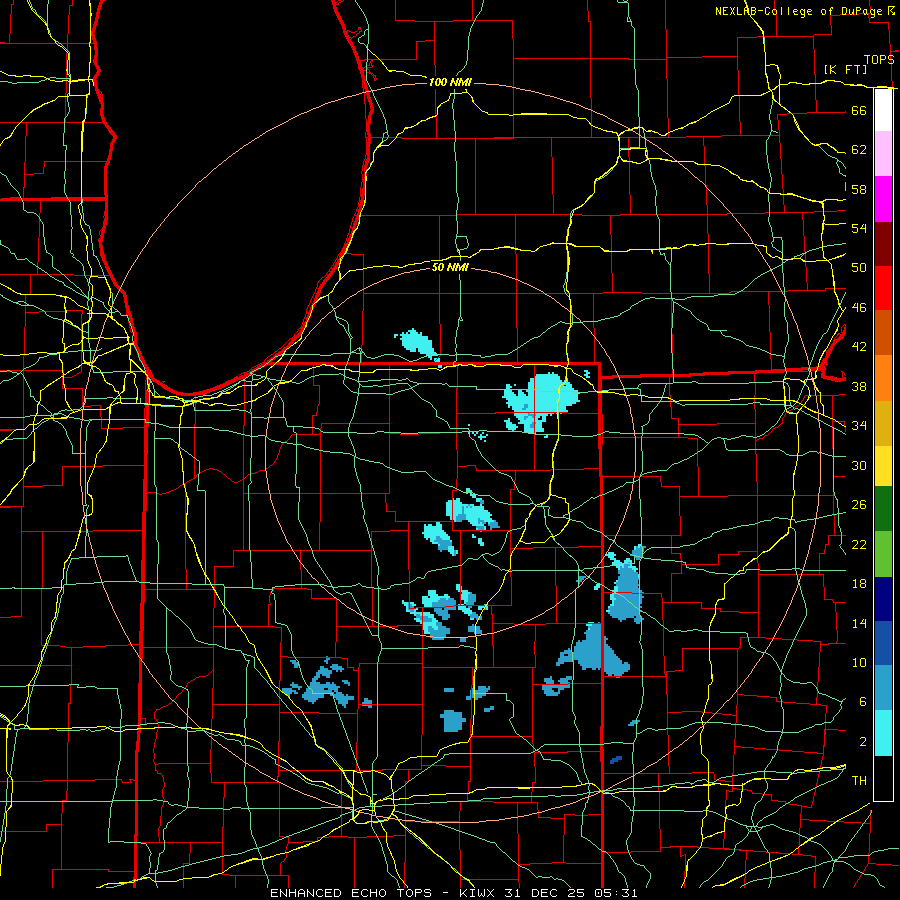Viewport: 900px width, 900px height.
Task: Select the 46 value on the legend
Action: (x=859, y=308)
